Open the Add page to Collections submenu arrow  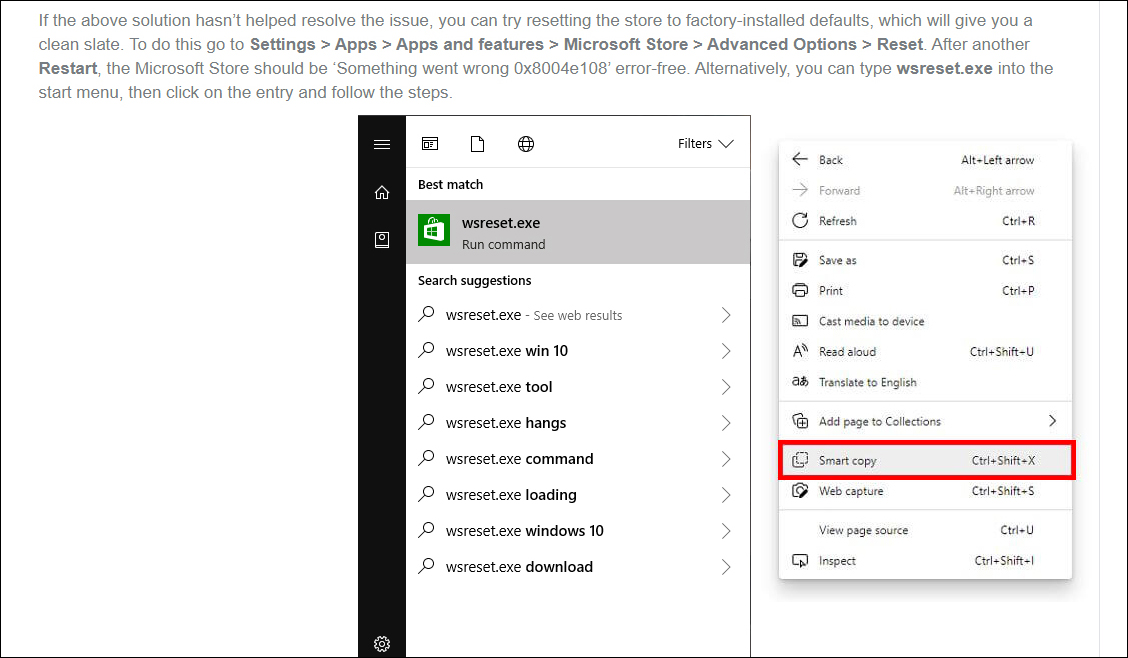tap(1052, 421)
